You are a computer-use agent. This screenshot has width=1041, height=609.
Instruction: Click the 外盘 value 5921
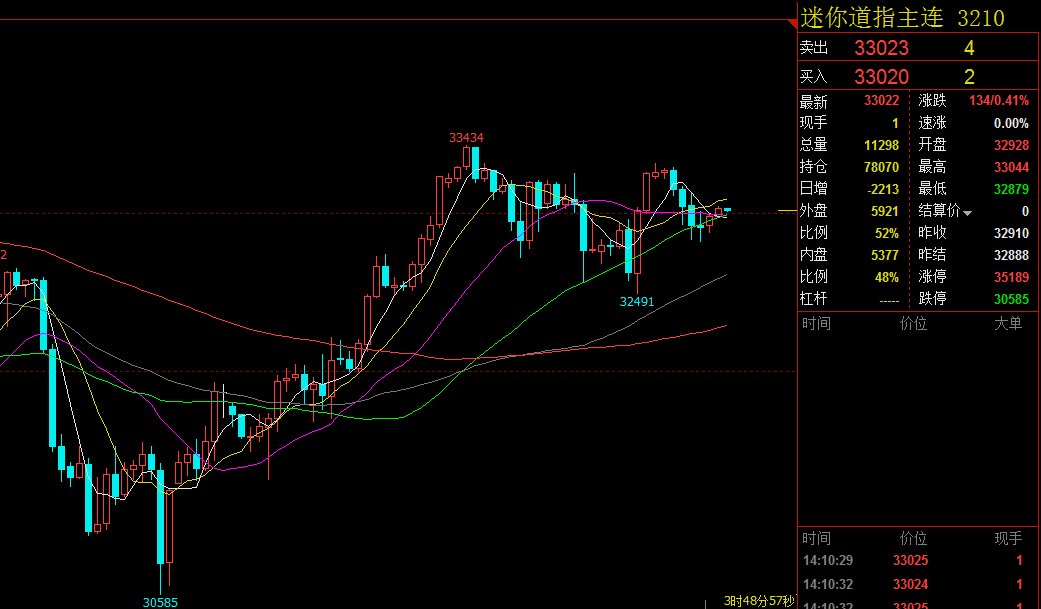[884, 211]
